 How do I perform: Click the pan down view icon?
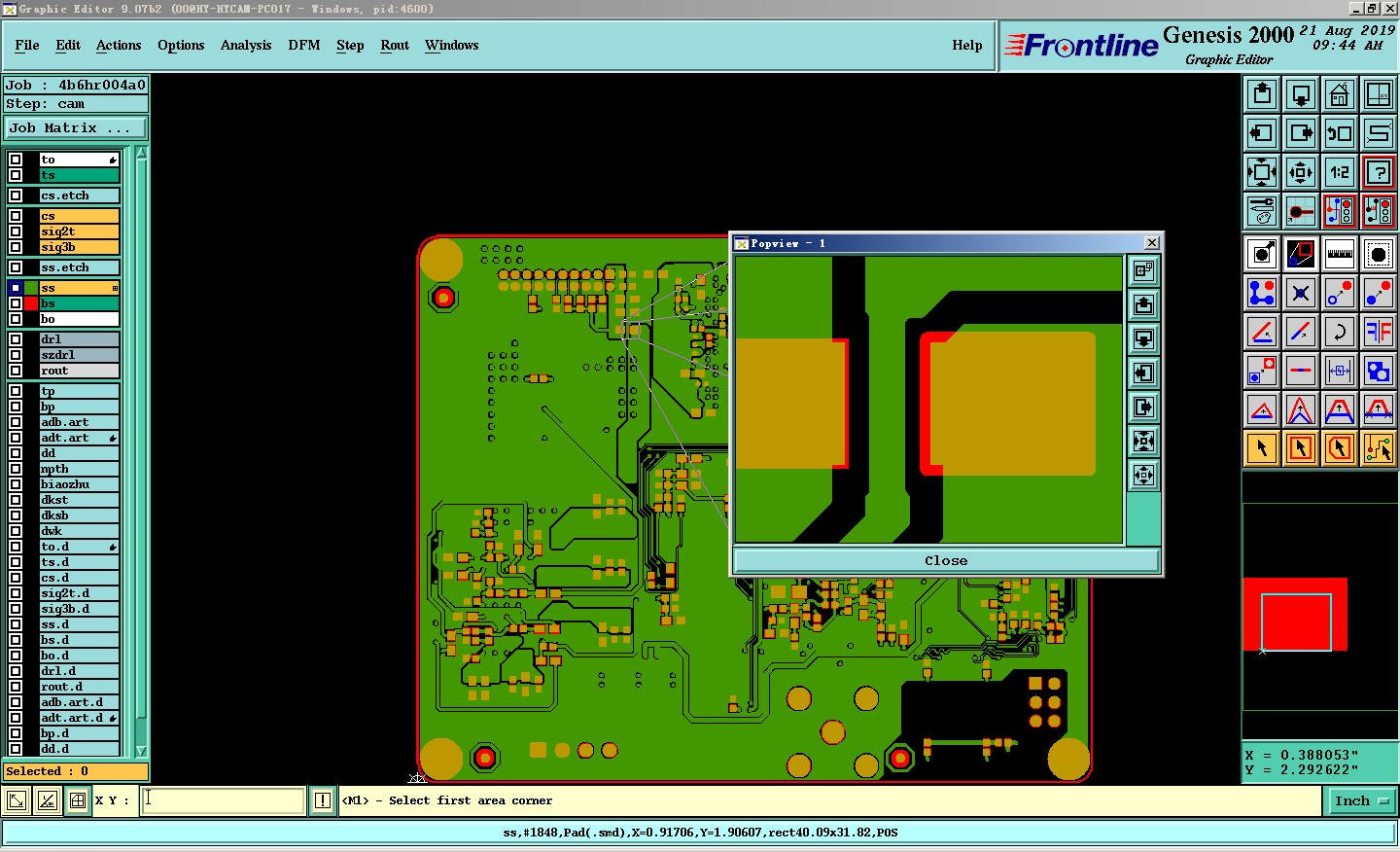click(x=1301, y=94)
